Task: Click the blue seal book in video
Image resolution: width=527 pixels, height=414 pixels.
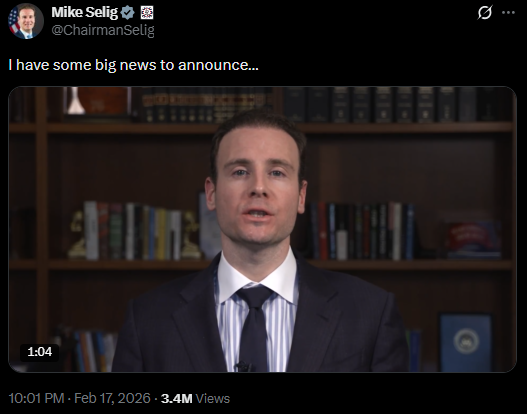Action: coord(466,342)
